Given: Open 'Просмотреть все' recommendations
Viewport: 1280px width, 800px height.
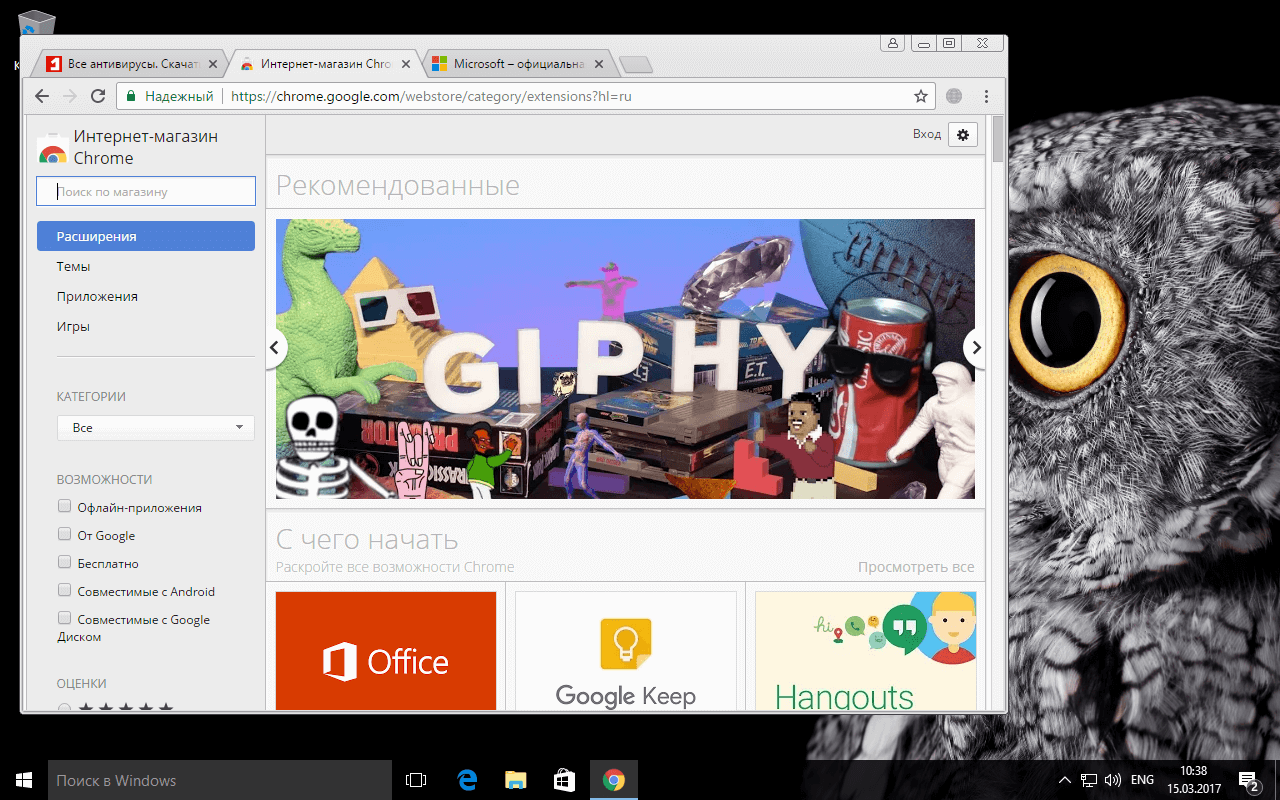Looking at the screenshot, I should tap(916, 567).
